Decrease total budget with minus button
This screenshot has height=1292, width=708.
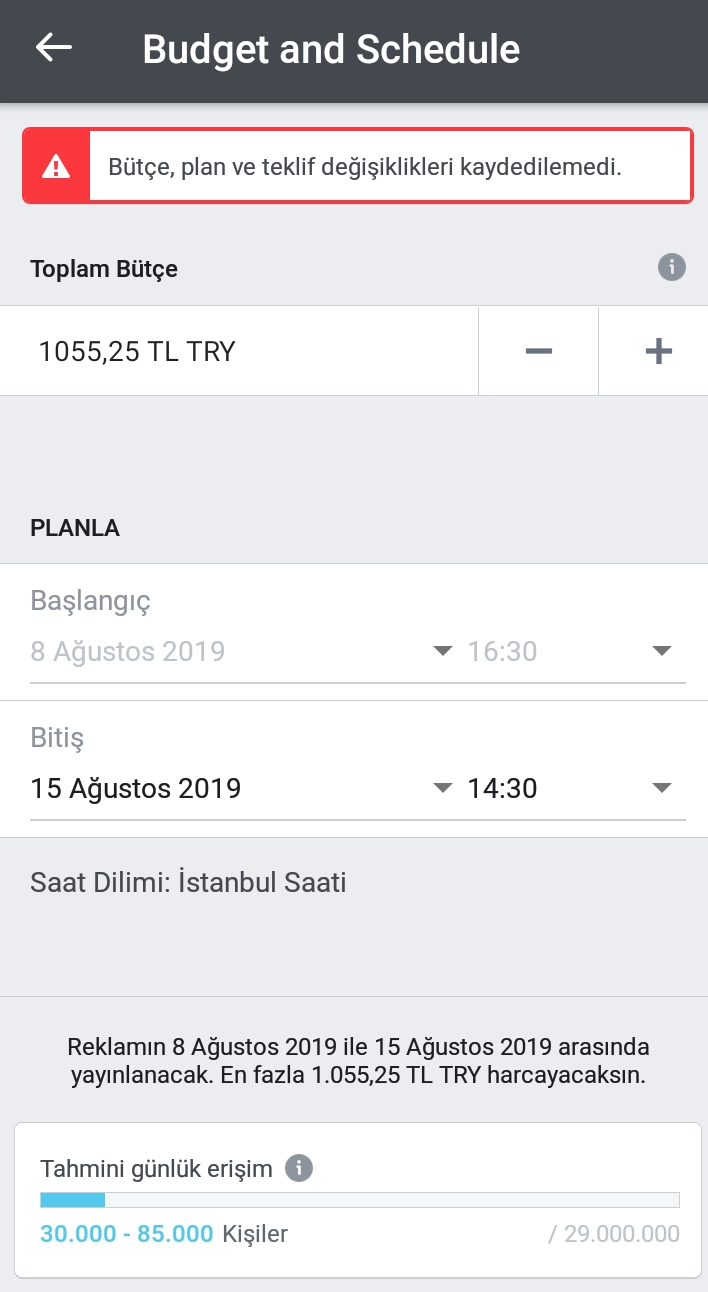click(x=538, y=351)
